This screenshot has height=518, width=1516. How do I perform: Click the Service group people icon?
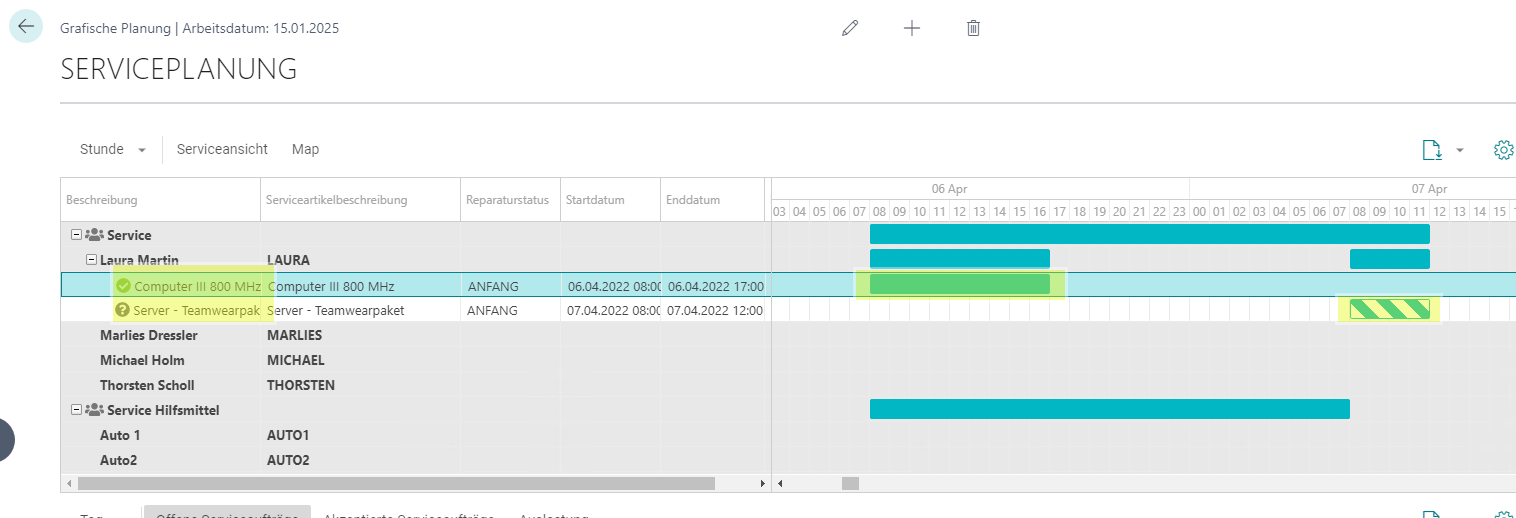(x=95, y=235)
